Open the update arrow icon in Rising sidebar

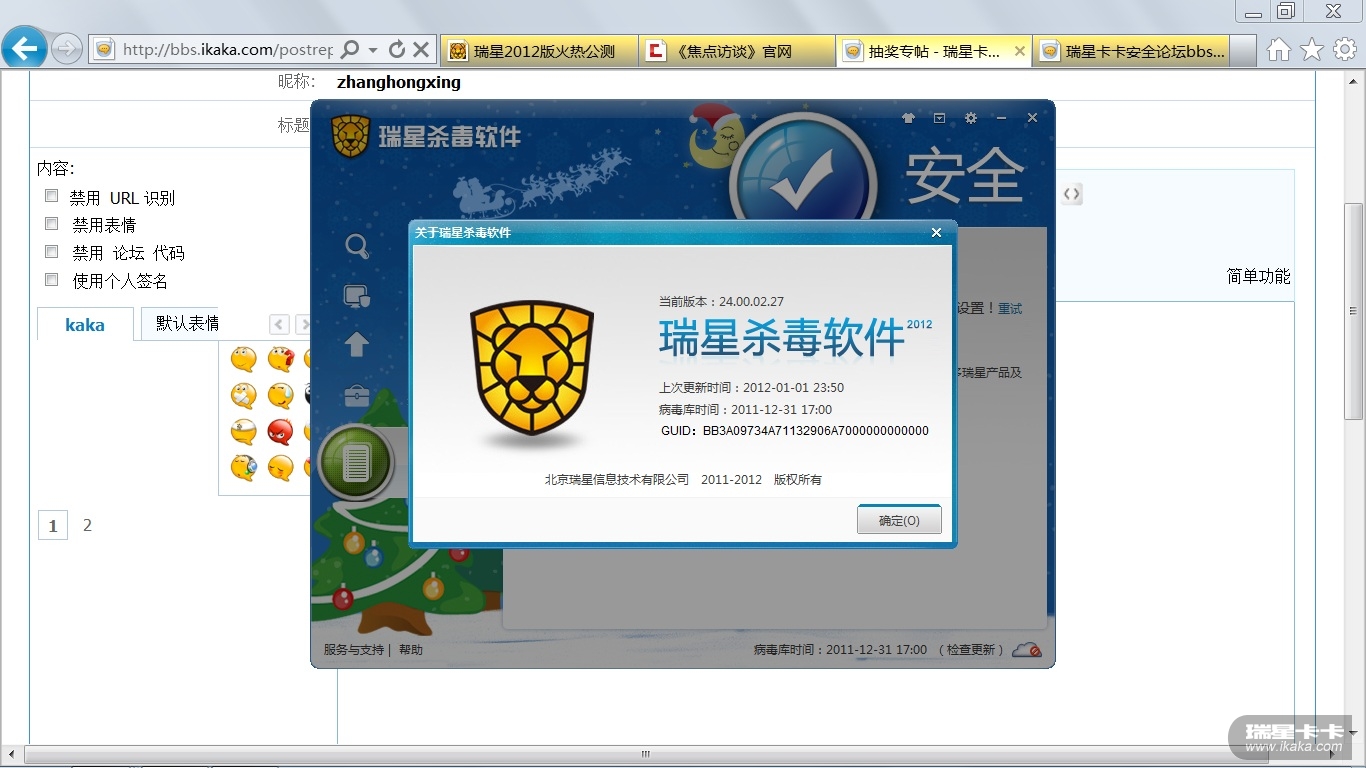tap(357, 345)
